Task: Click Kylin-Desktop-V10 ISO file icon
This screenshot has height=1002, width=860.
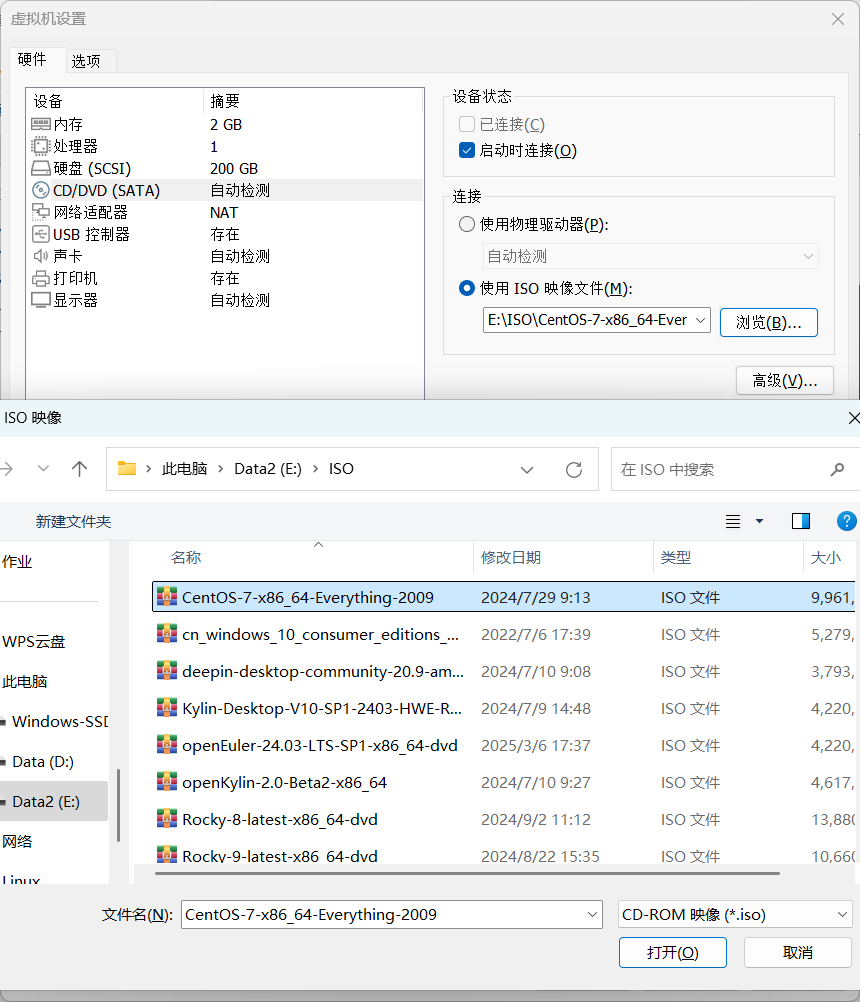Action: 167,707
